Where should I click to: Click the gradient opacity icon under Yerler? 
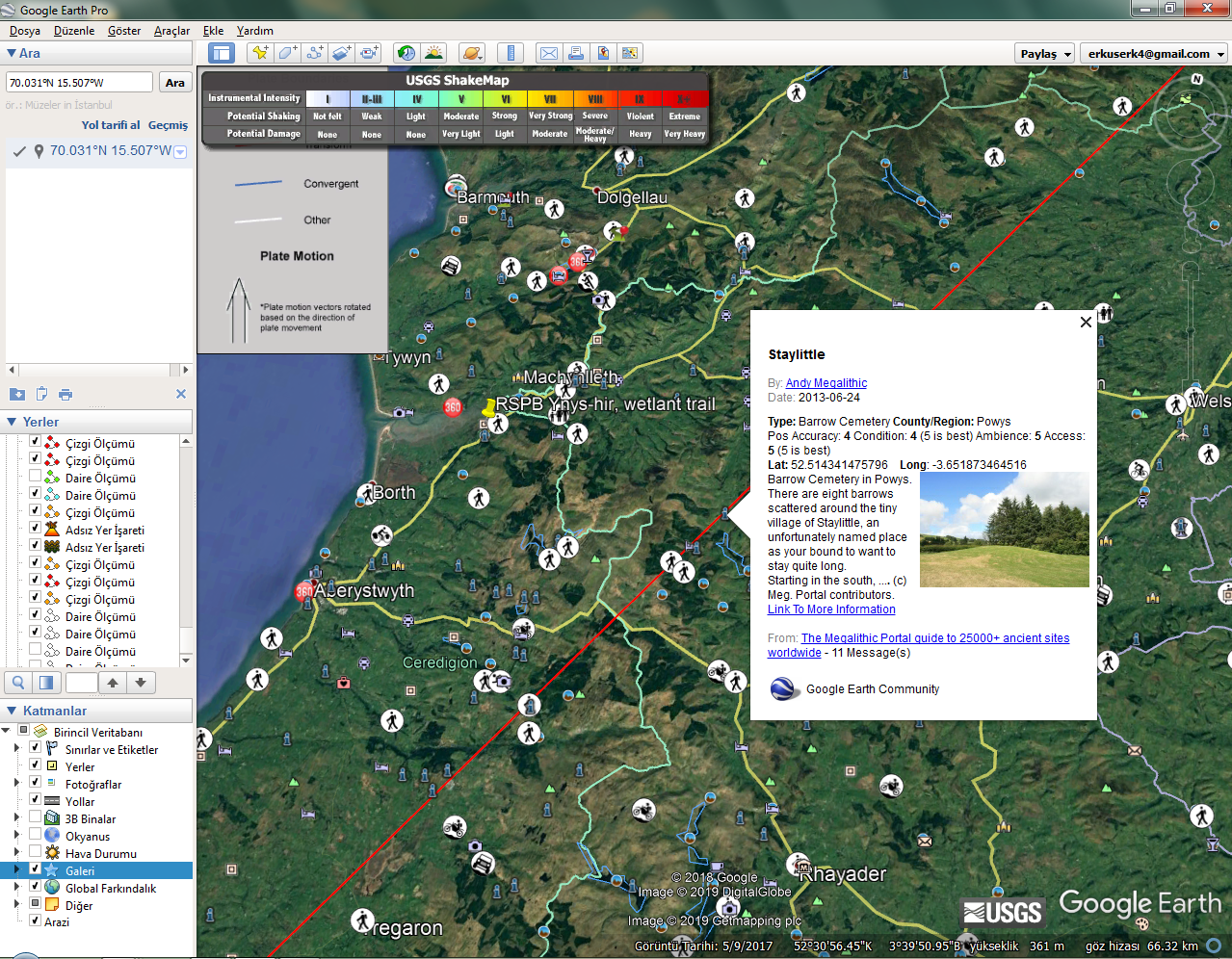pos(45,683)
